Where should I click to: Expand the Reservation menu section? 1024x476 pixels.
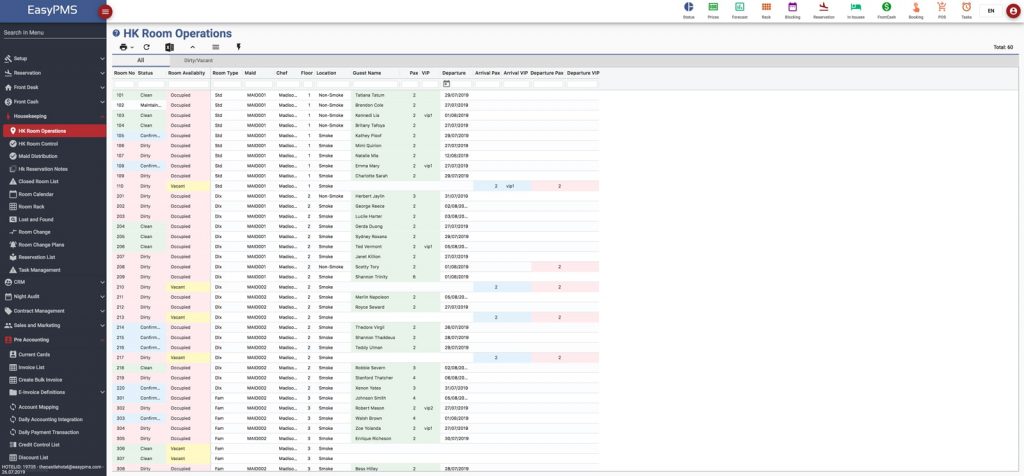tap(53, 73)
